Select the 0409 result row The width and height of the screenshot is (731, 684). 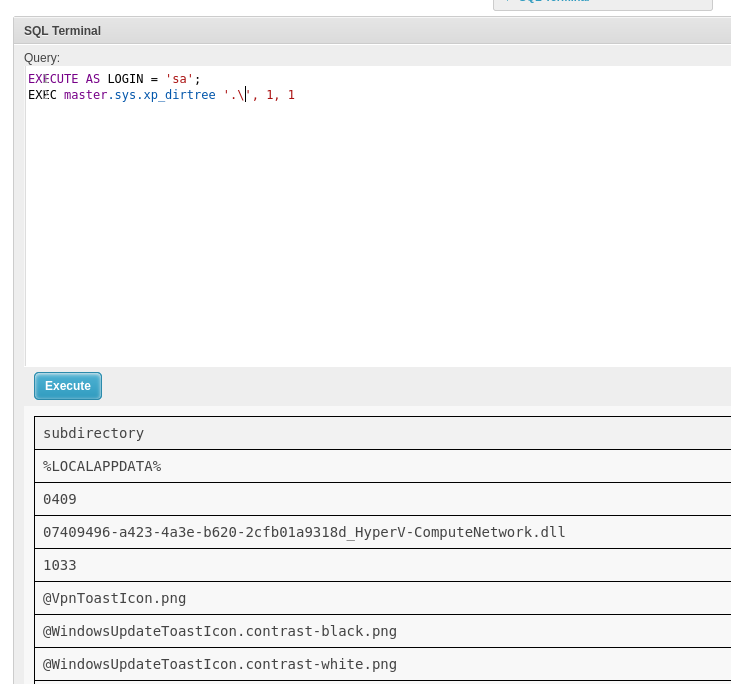[x=60, y=499]
